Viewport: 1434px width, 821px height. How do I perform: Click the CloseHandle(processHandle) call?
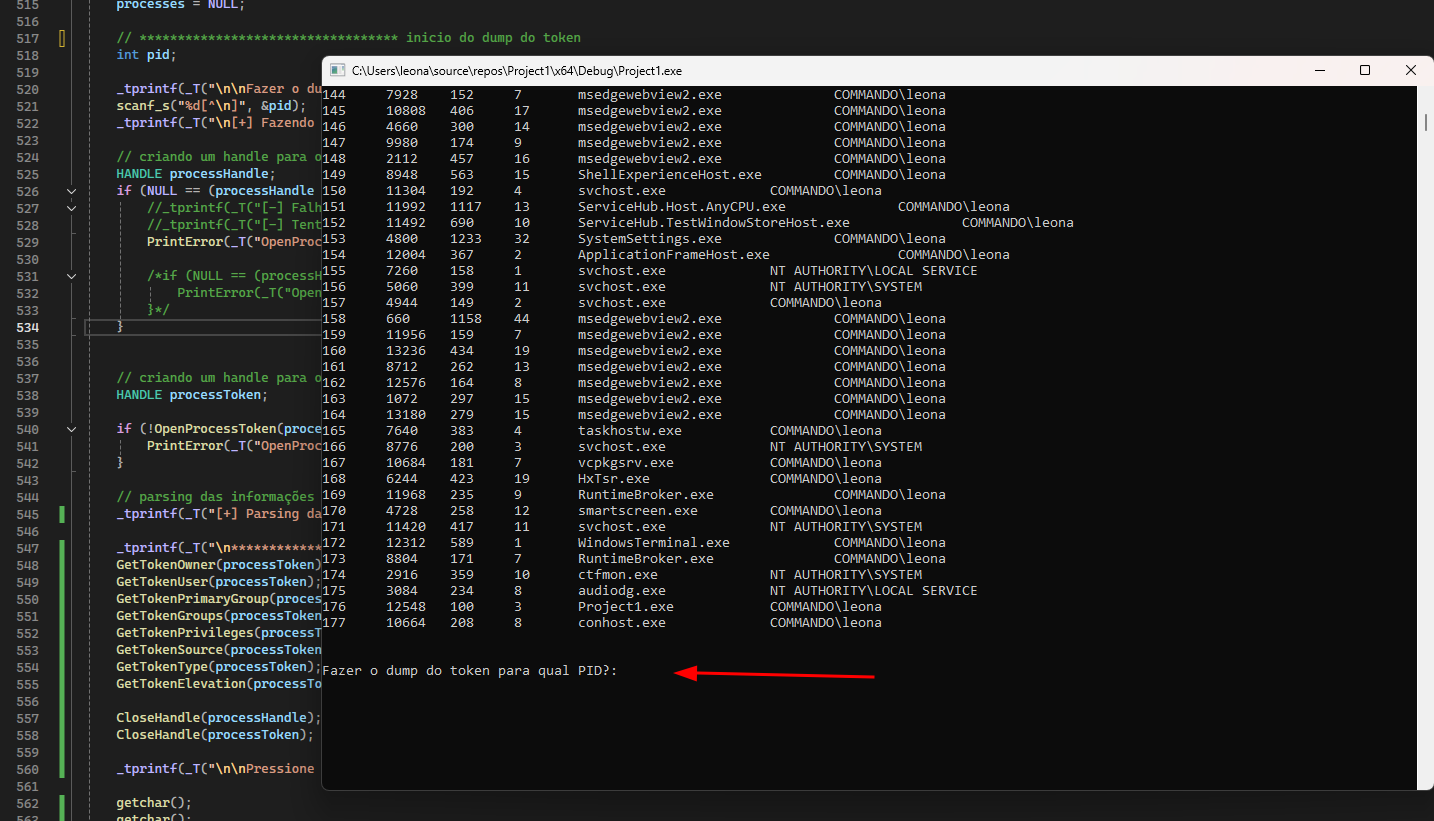pos(218,718)
